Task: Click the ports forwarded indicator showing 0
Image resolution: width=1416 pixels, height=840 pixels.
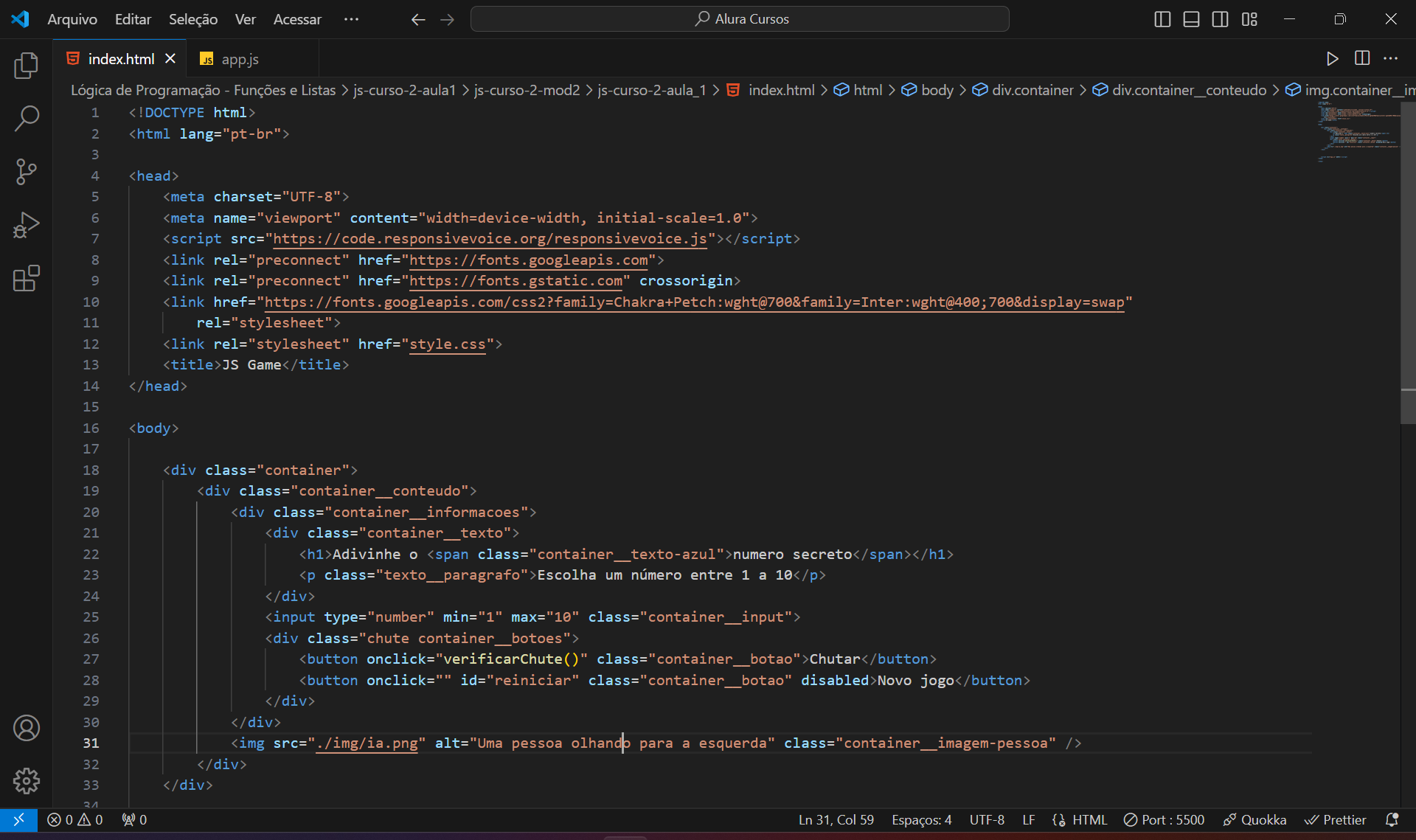Action: click(x=134, y=819)
